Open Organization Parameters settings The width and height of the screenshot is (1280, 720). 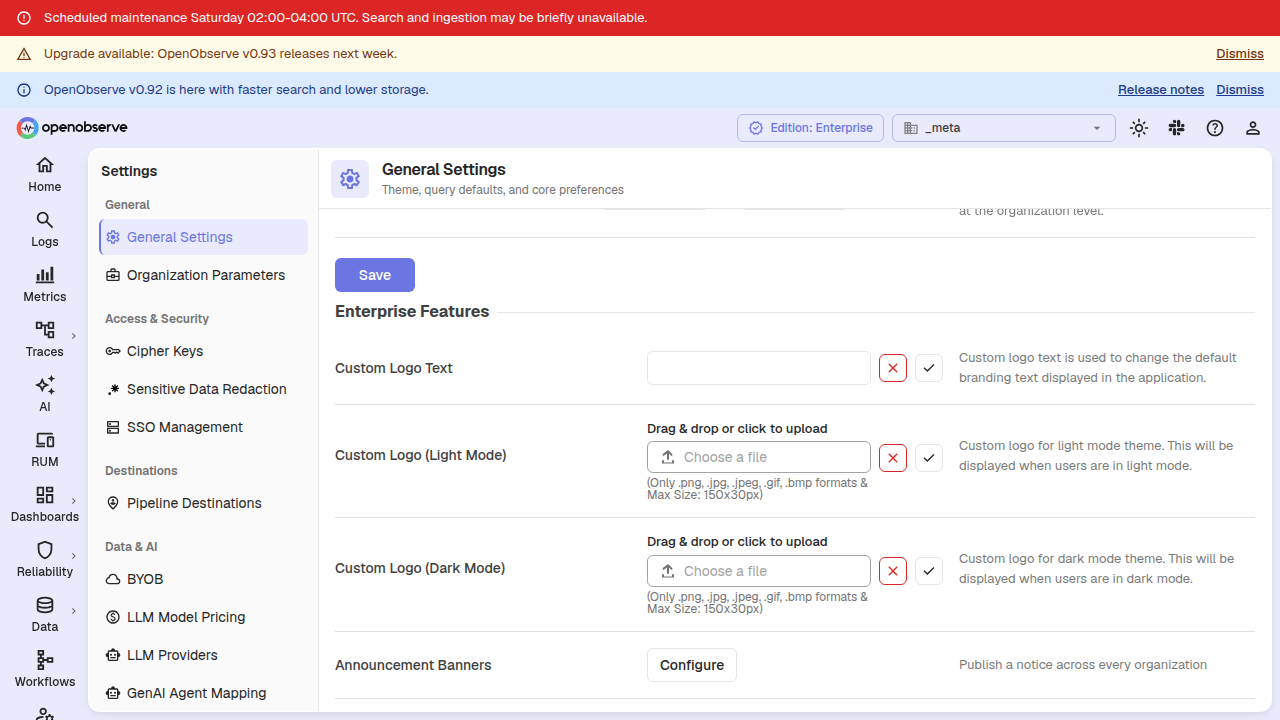pos(204,275)
